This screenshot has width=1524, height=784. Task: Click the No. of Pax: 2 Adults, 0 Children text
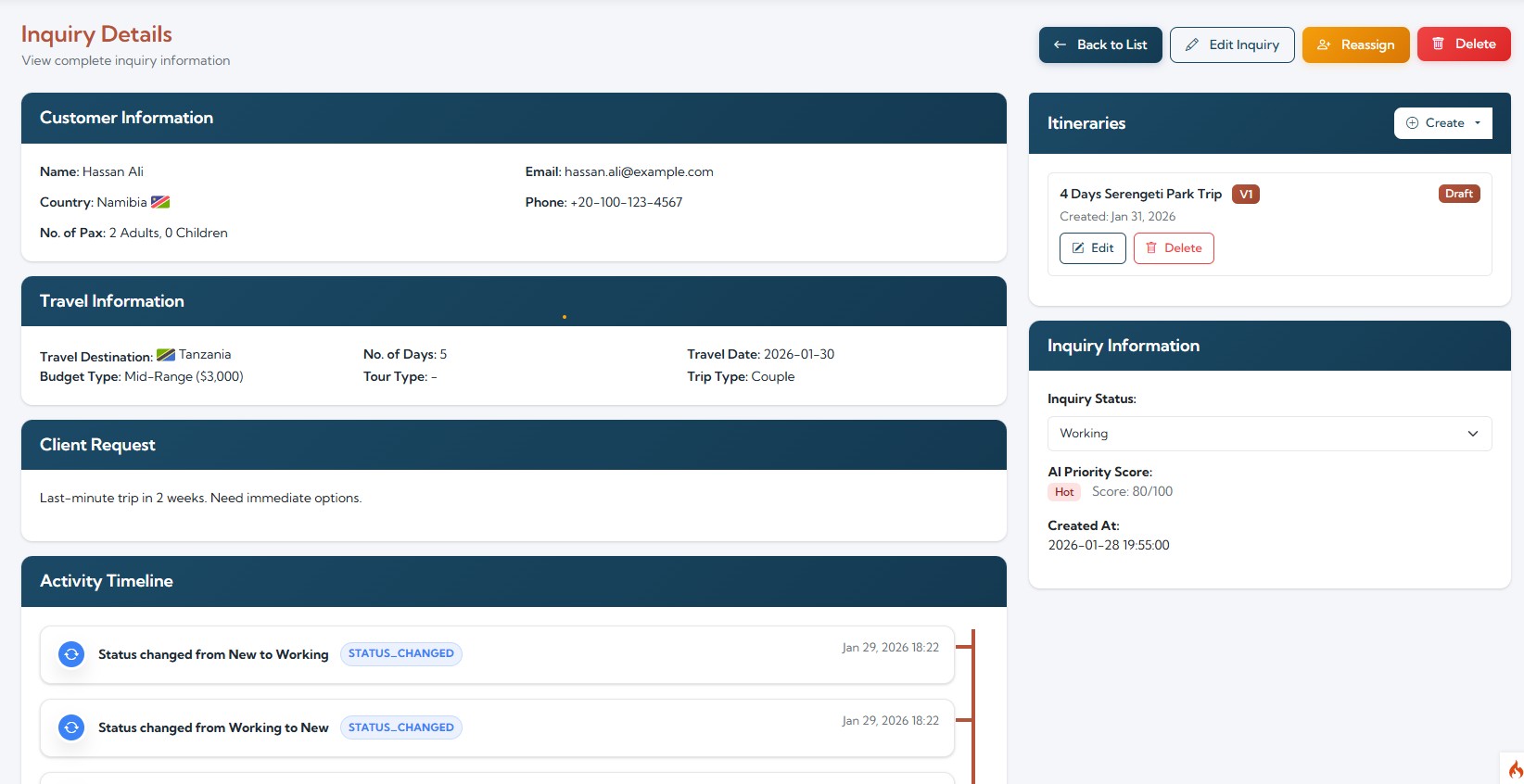(133, 233)
